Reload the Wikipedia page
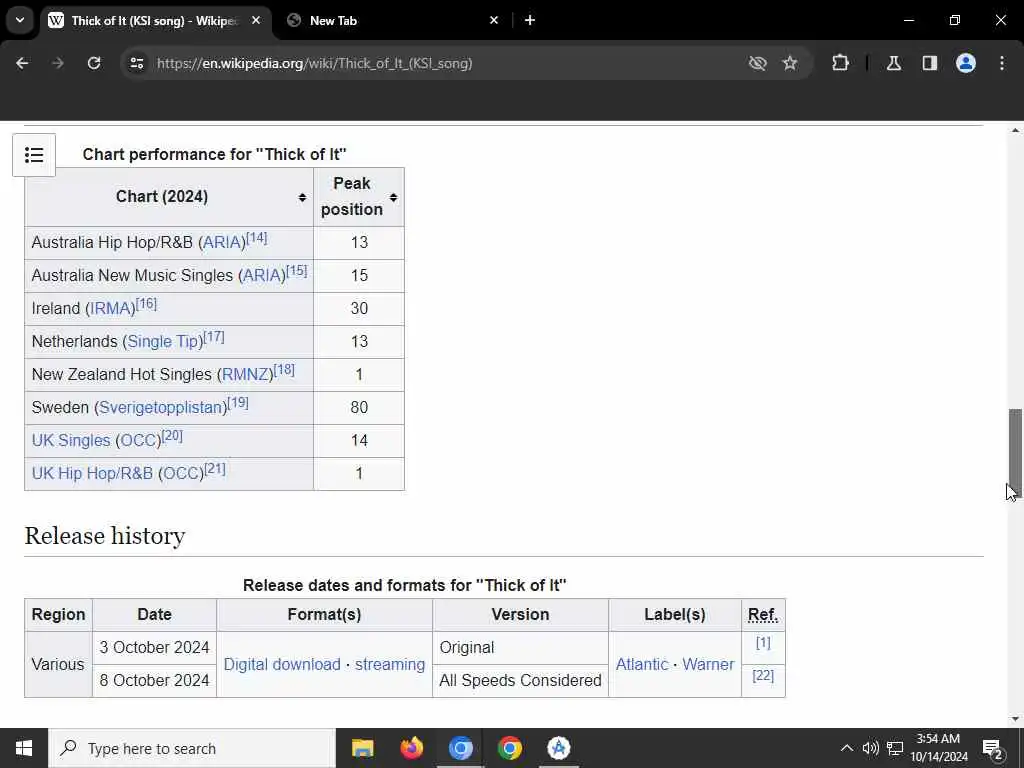Screen dimensions: 1024x768 click(94, 63)
